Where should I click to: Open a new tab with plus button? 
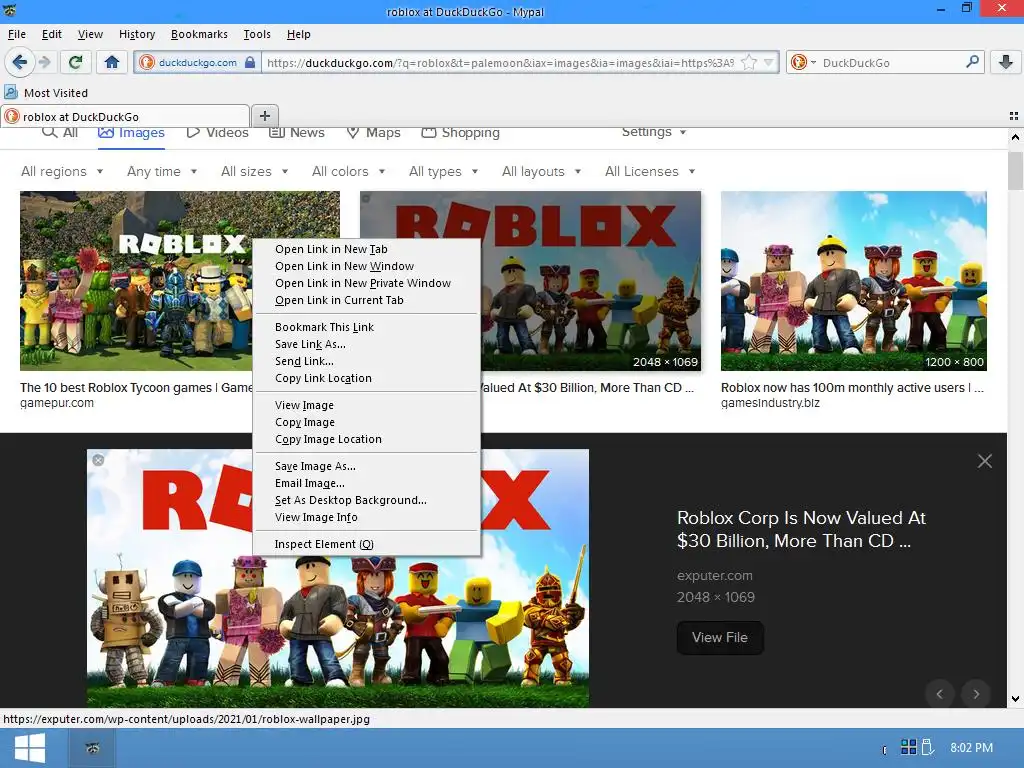point(264,116)
